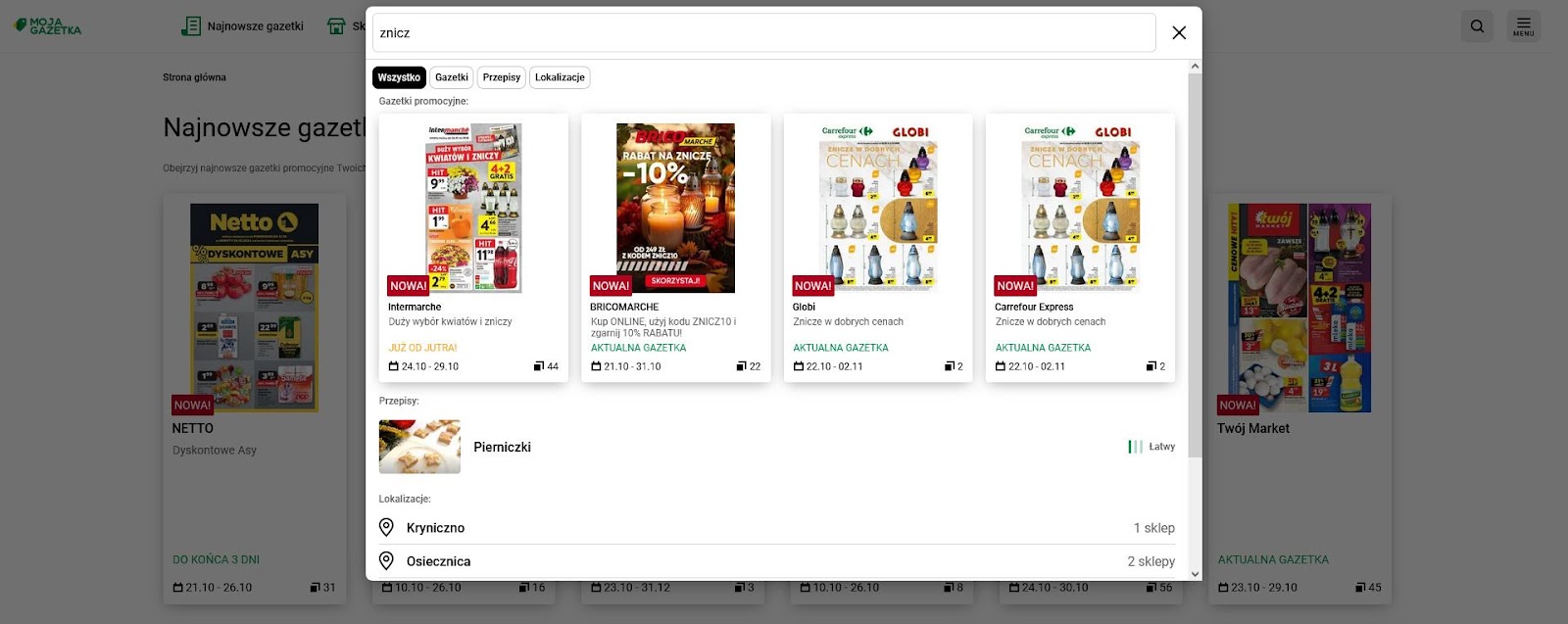Select Osiecznica location result
Image resolution: width=1568 pixels, height=624 pixels.
[776, 561]
